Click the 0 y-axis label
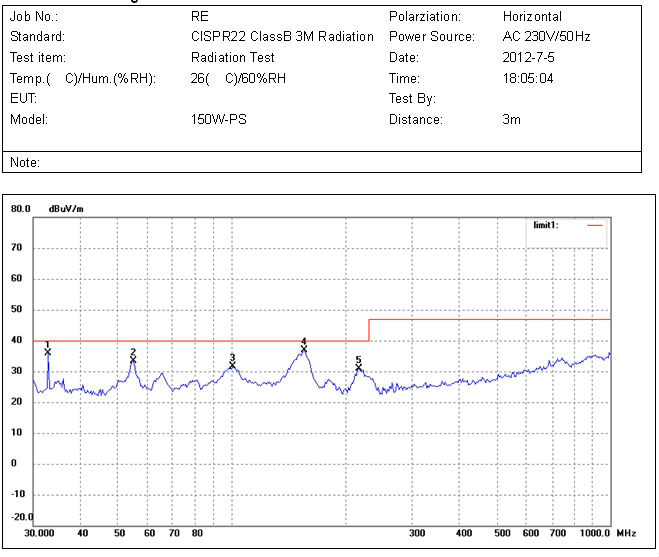The width and height of the screenshot is (659, 557). 14,463
